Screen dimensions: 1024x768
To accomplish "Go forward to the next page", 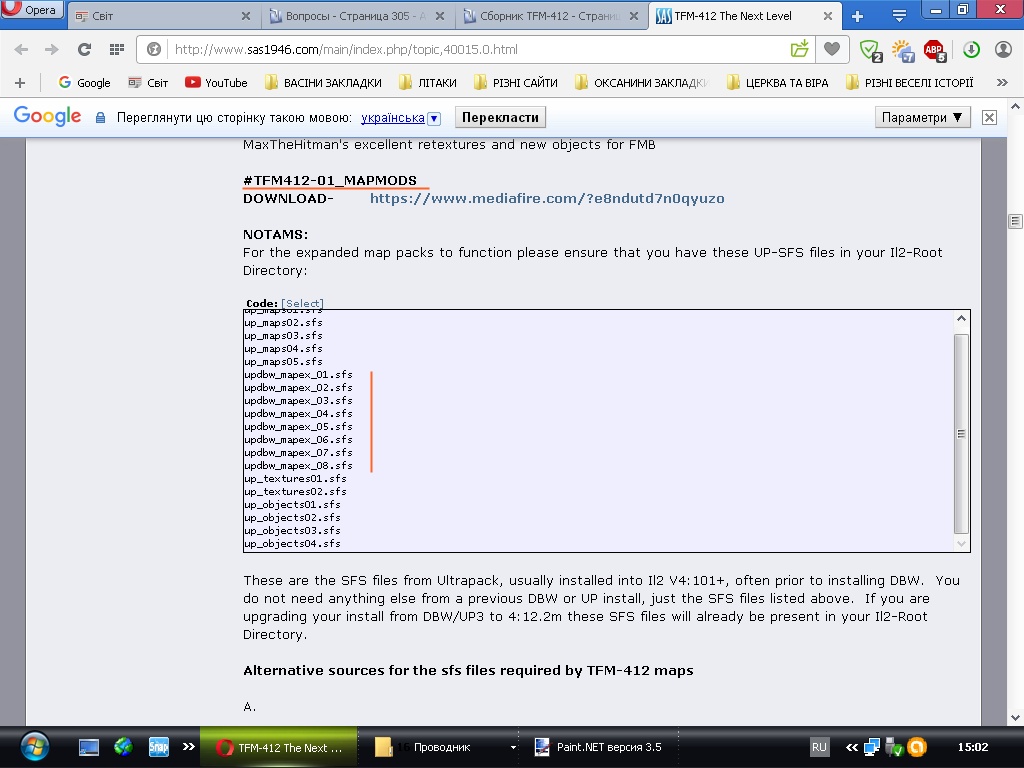I will pos(52,49).
